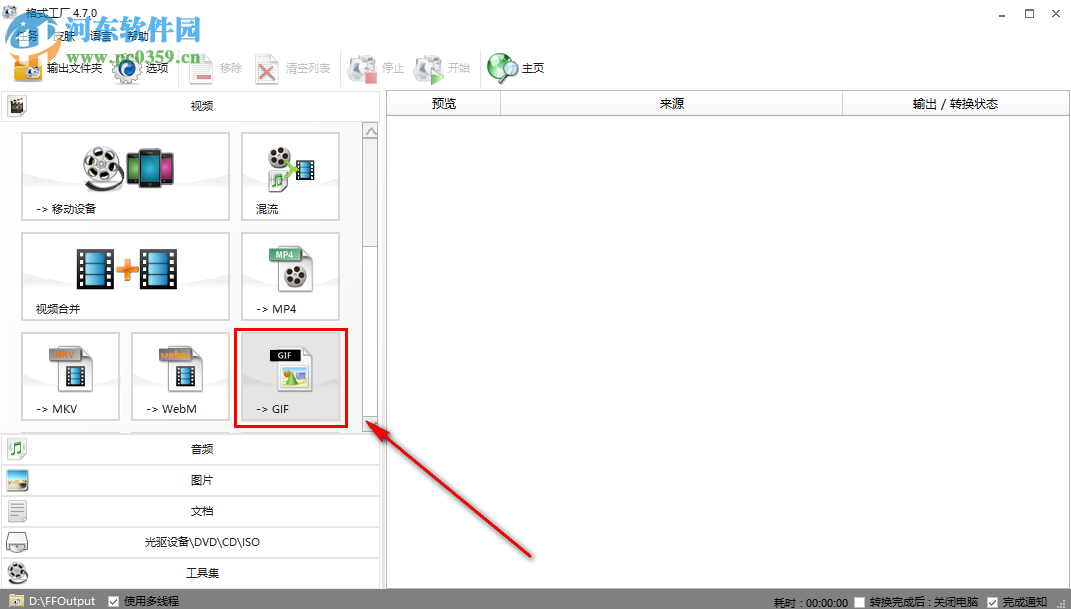
Task: Click the video list scroll down arrow
Action: click(370, 424)
